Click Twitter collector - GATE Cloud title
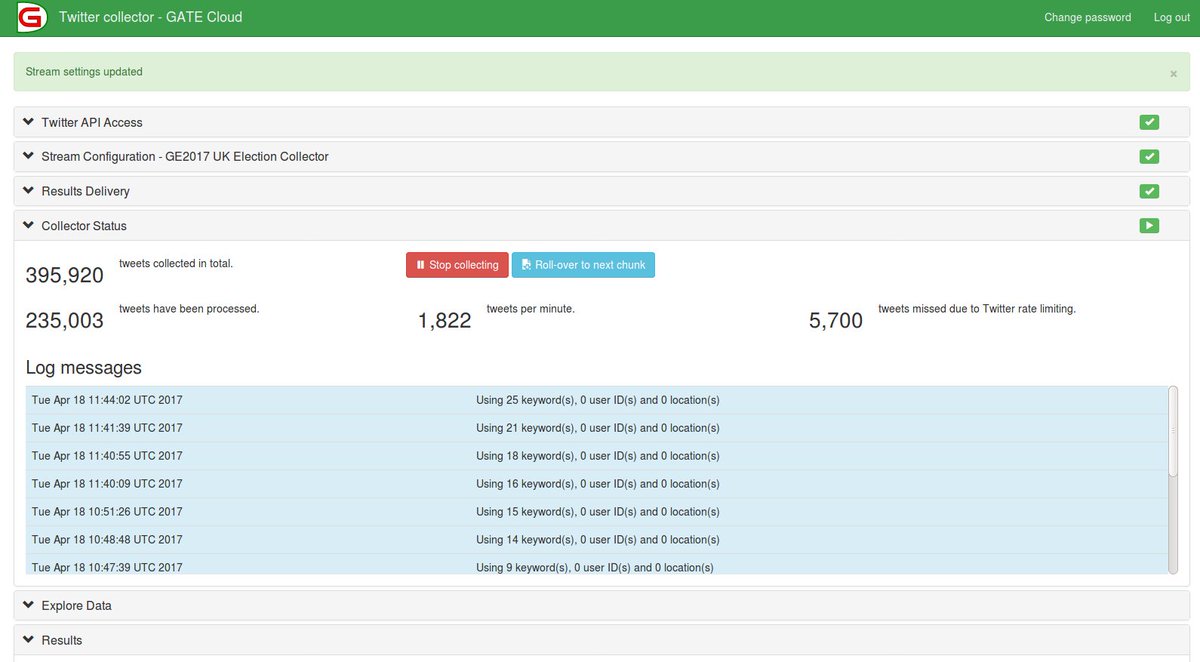The width and height of the screenshot is (1200, 662). (x=150, y=17)
